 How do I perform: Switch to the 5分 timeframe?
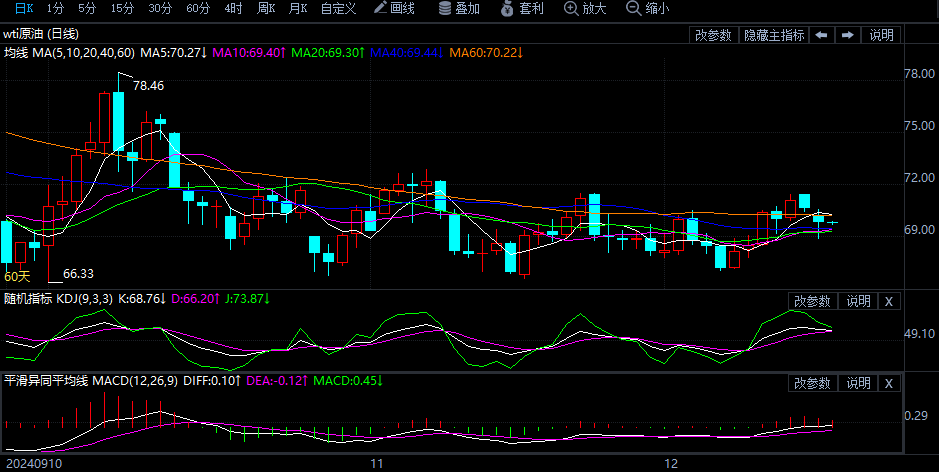click(x=87, y=9)
